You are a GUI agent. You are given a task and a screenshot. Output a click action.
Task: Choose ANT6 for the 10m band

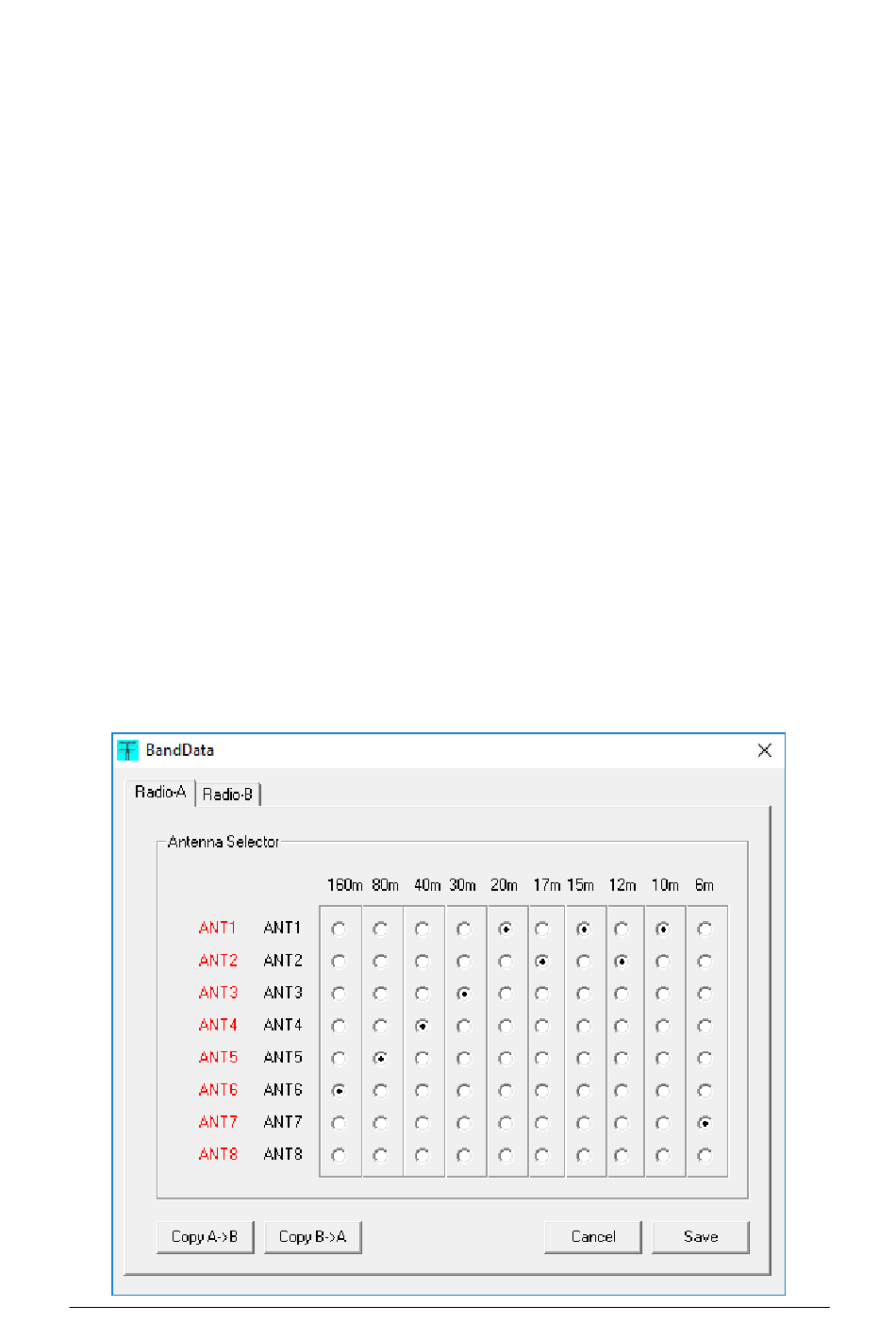point(663,1091)
